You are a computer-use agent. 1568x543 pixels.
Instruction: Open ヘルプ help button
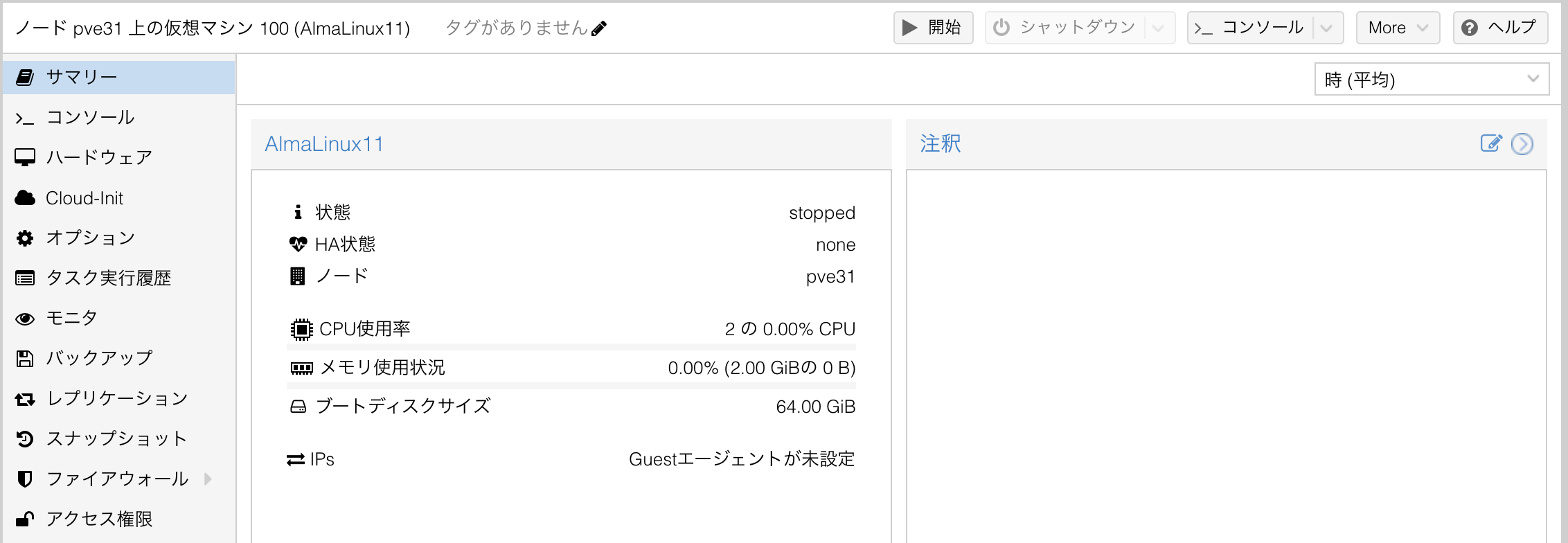[x=1500, y=28]
